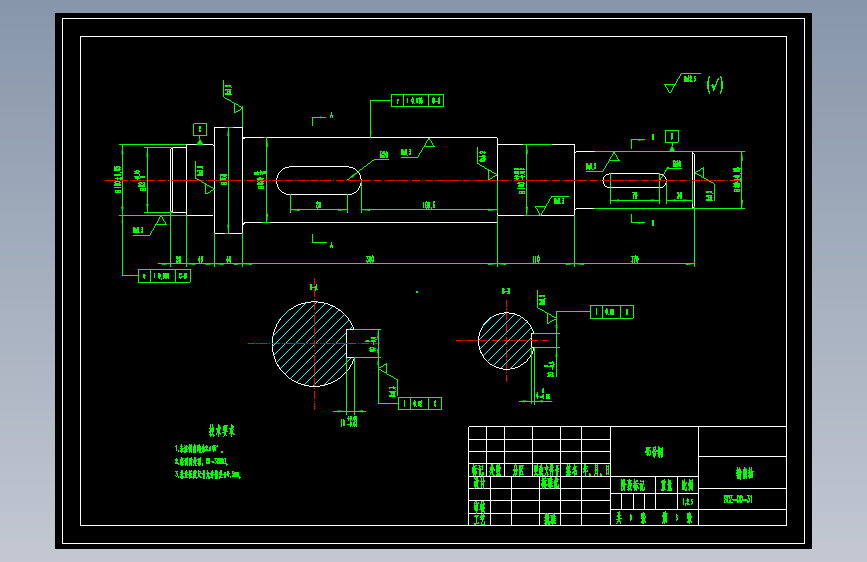867x562 pixels.
Task: Click section label above the large circle
Action: (x=314, y=287)
